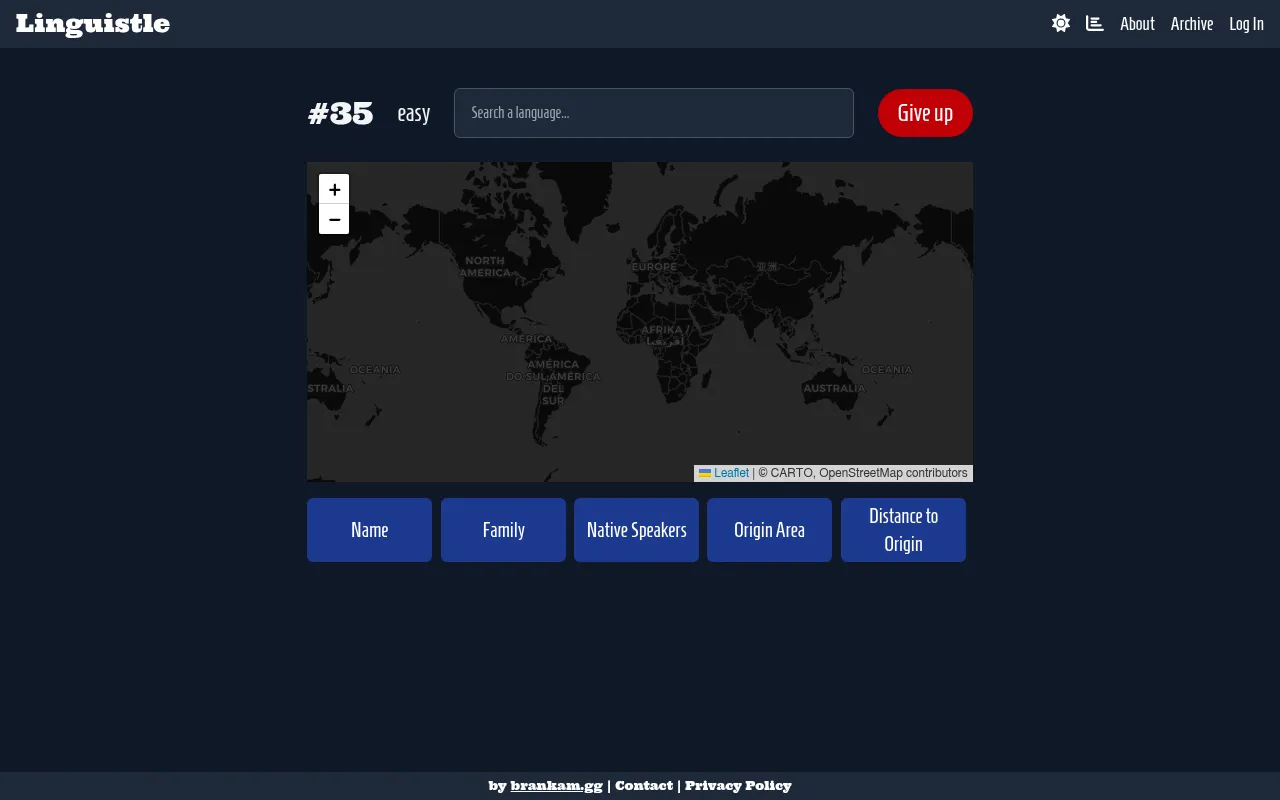Screen dimensions: 1280x800
Task: Click the North America map label
Action: pos(485,266)
